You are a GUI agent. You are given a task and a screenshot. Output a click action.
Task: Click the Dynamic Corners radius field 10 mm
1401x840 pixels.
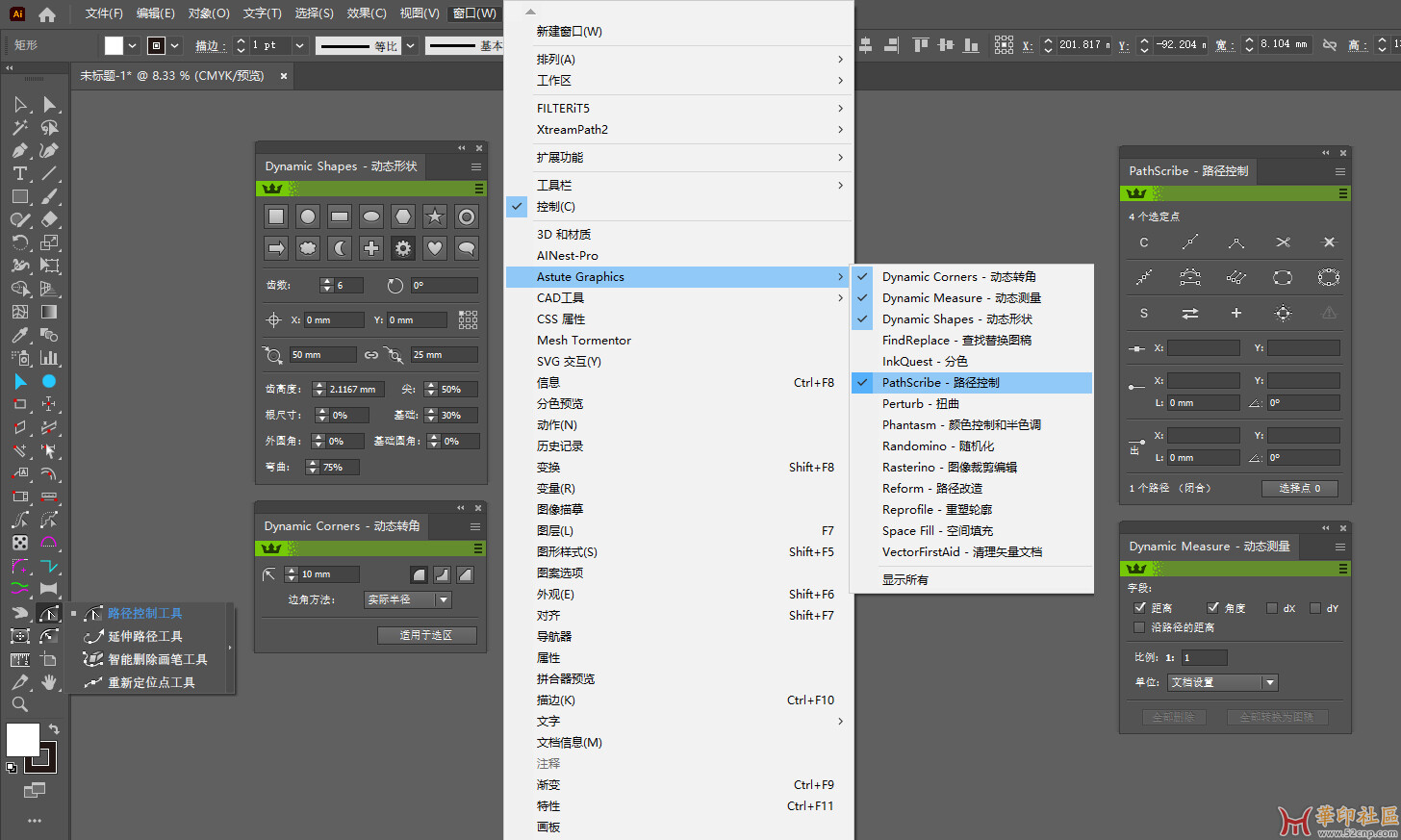click(329, 573)
